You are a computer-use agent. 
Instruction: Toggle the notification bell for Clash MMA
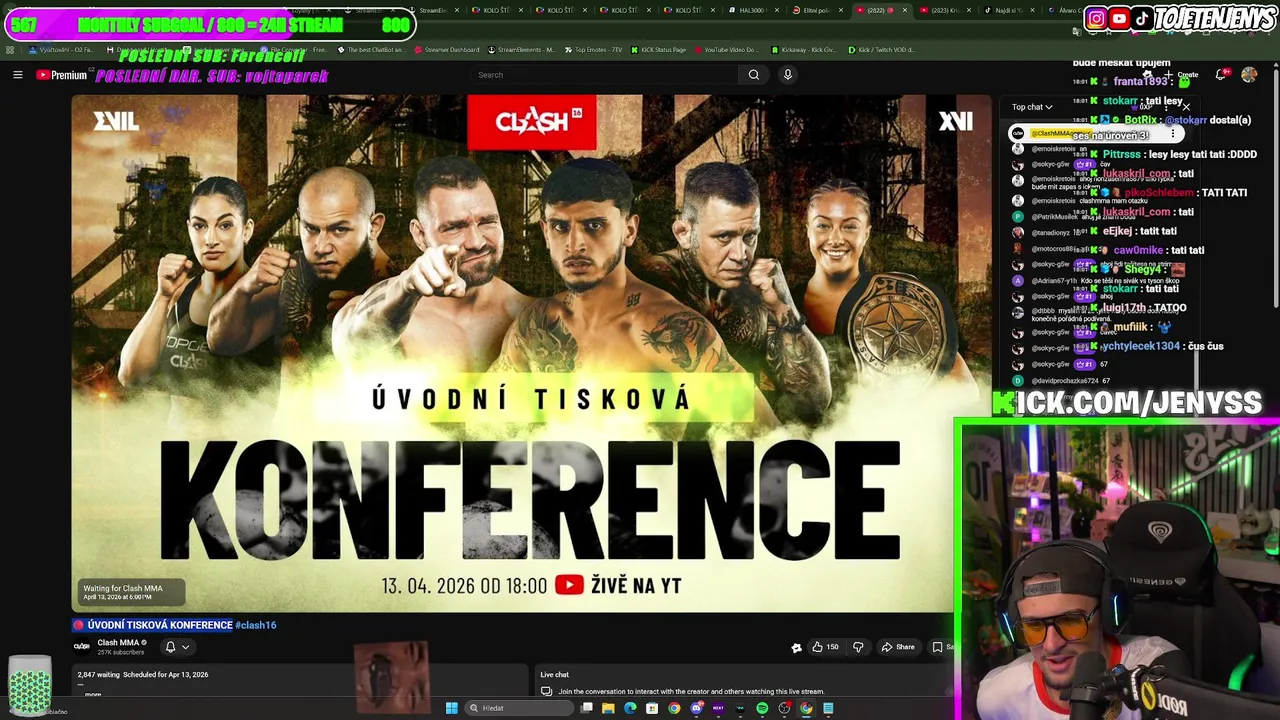(170, 647)
